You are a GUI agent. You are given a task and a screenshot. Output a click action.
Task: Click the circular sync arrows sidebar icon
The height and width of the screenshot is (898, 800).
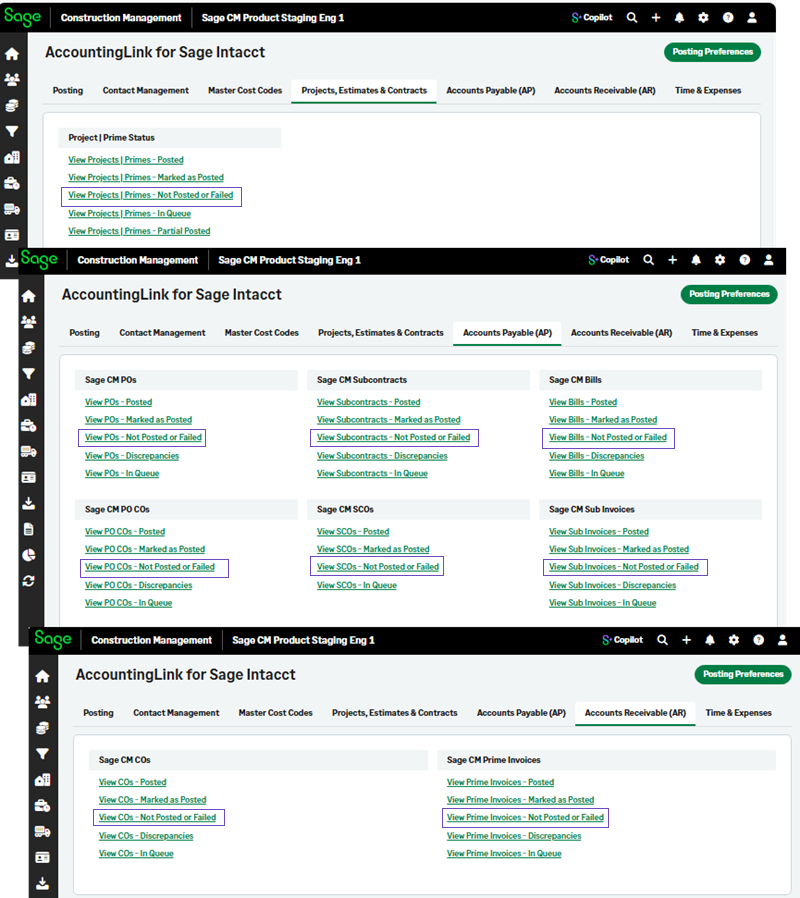pyautogui.click(x=28, y=581)
